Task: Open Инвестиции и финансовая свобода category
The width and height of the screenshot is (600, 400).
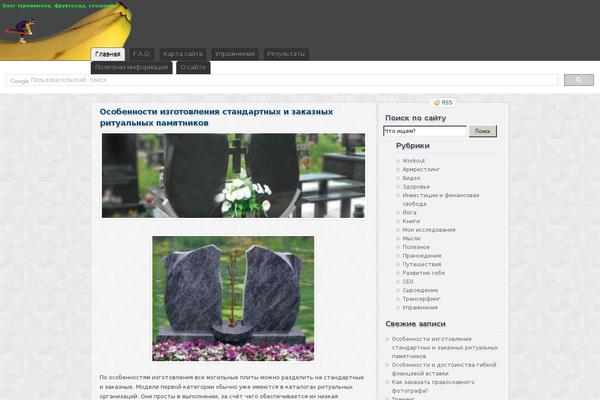Action: point(440,199)
